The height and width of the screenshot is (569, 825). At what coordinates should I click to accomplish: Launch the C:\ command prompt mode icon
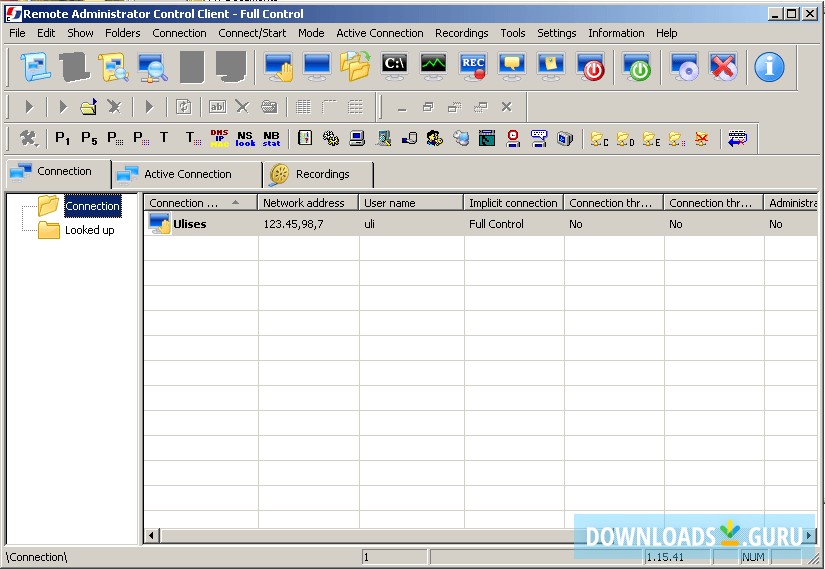pos(395,67)
